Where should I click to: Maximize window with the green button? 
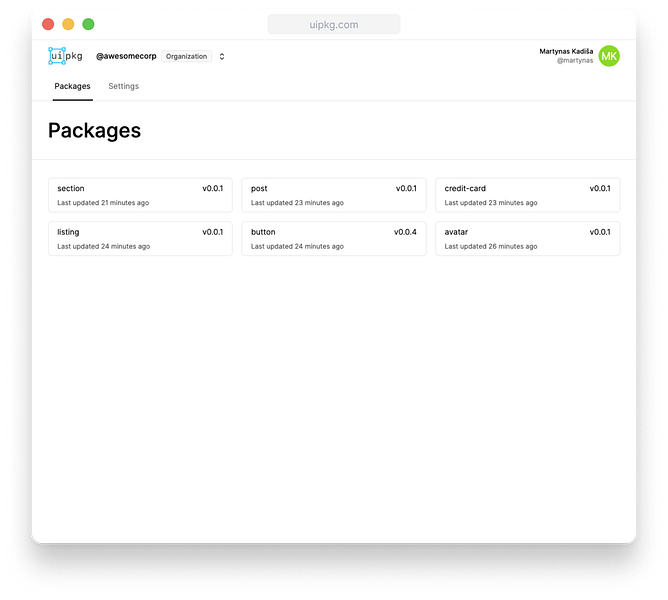pyautogui.click(x=88, y=24)
